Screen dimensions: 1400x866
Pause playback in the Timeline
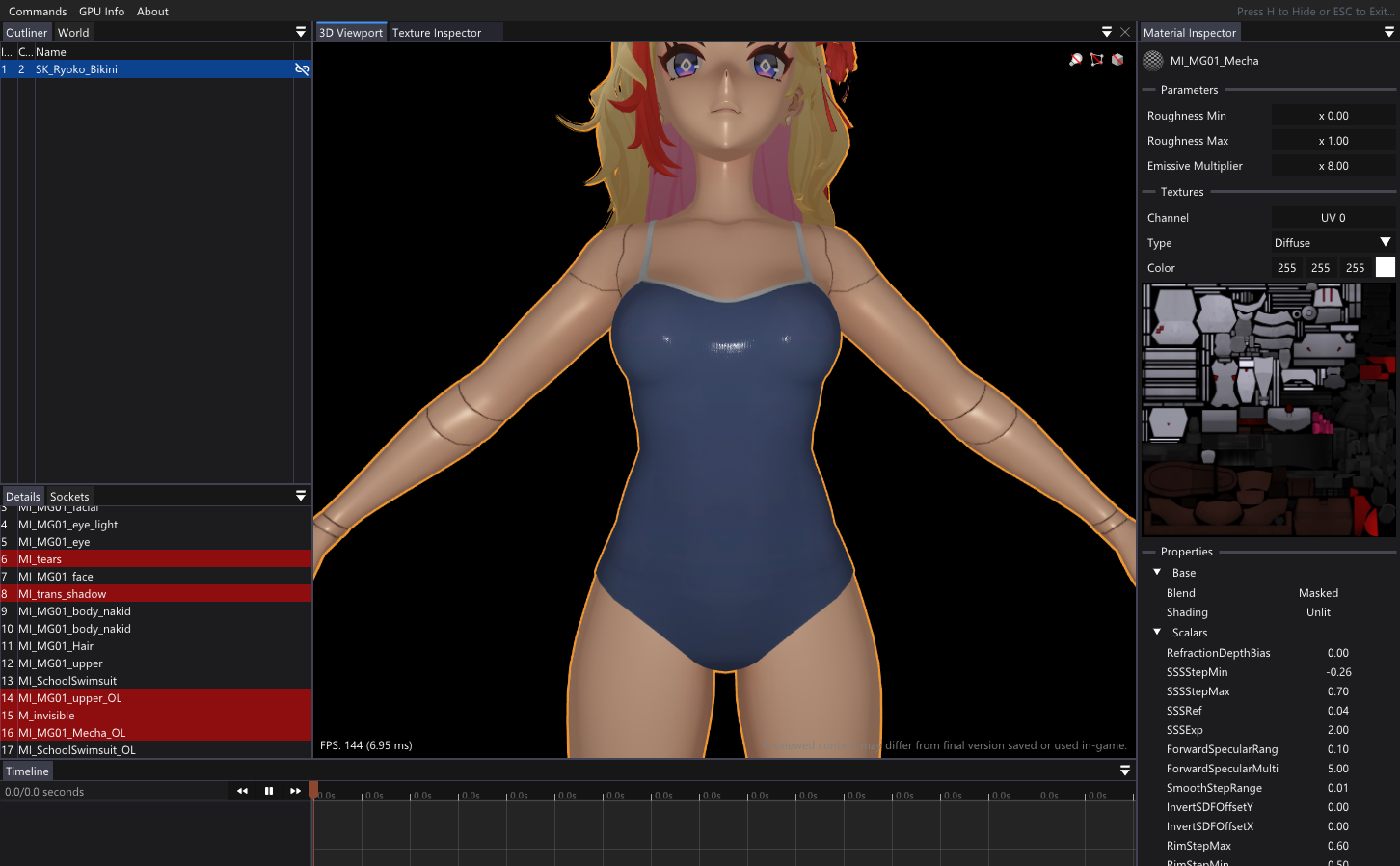[269, 791]
